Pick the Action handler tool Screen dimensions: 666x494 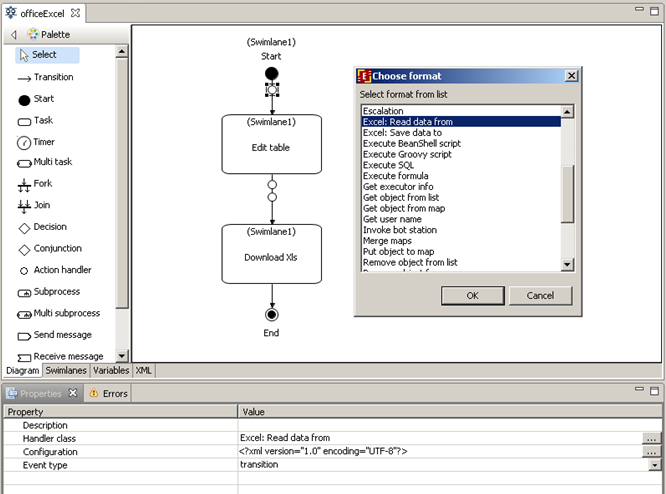click(x=61, y=270)
